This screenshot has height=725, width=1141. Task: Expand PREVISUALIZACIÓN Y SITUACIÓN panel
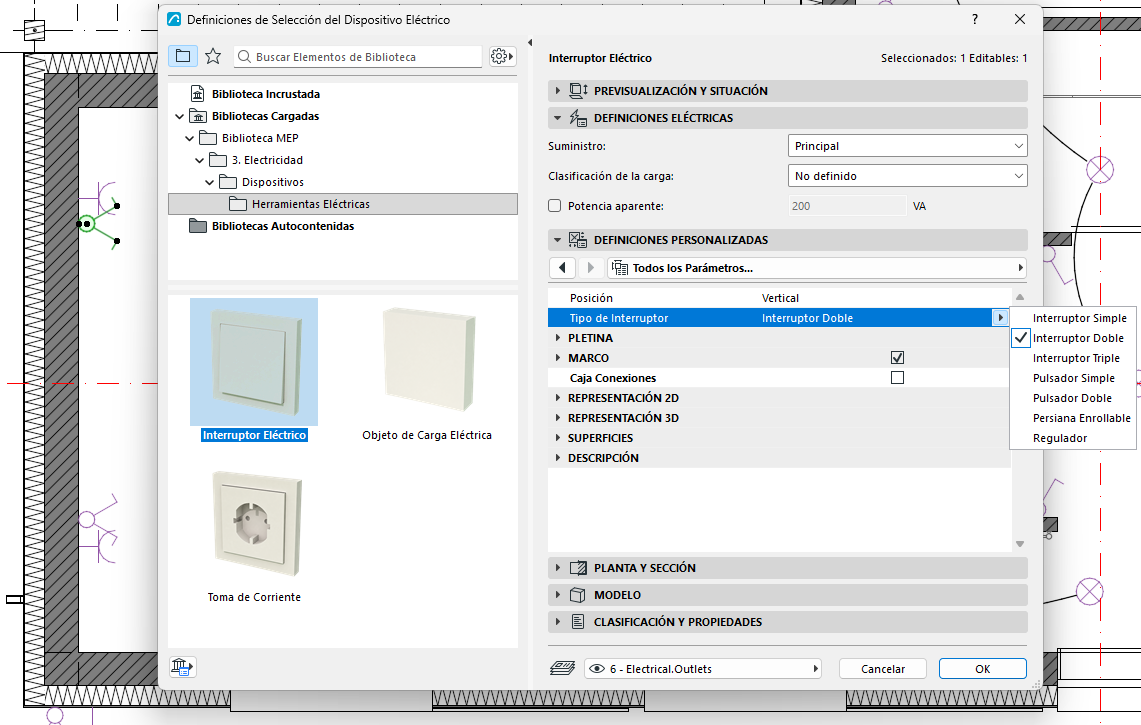(x=787, y=91)
